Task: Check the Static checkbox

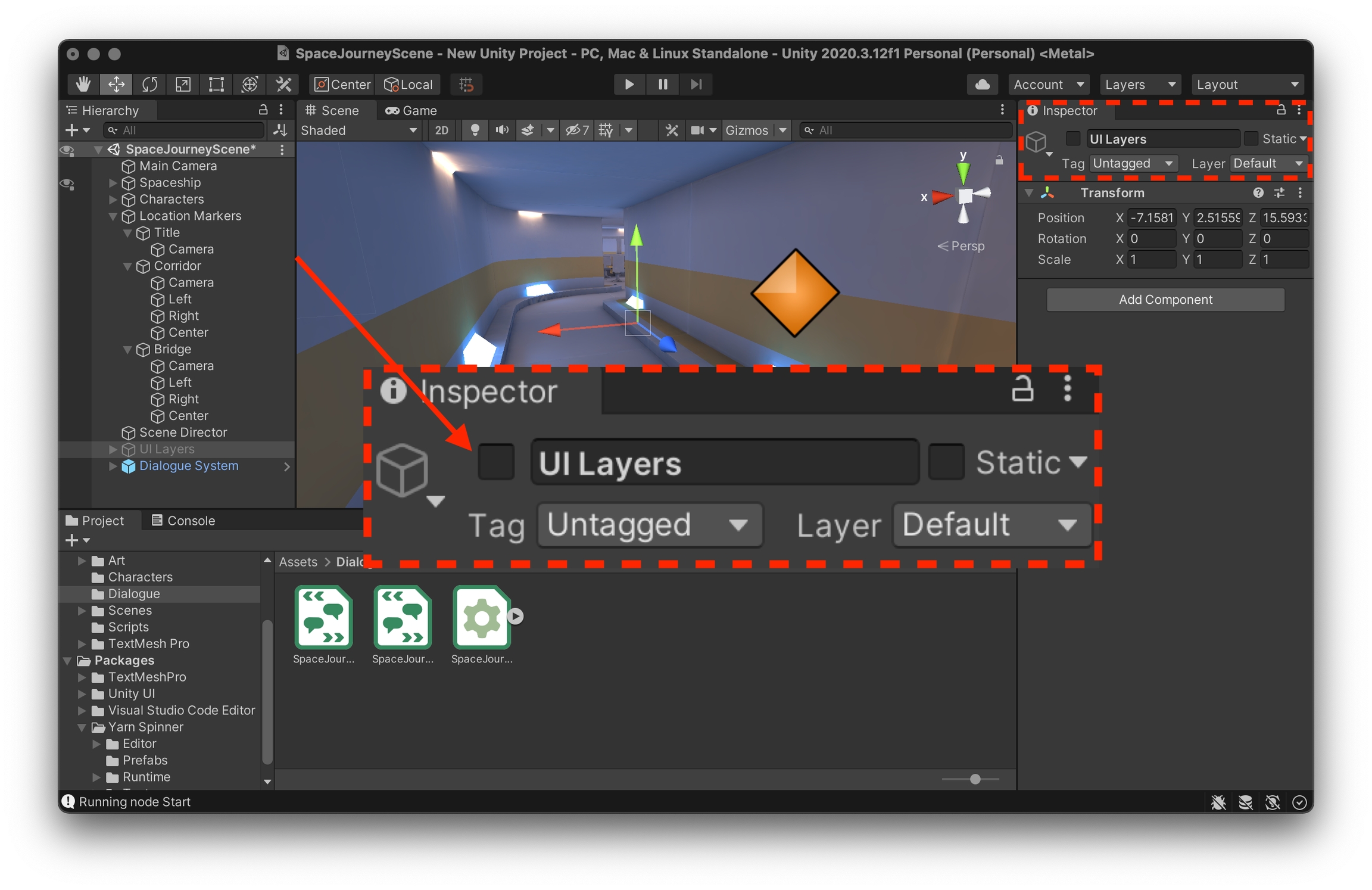Action: coord(1251,139)
